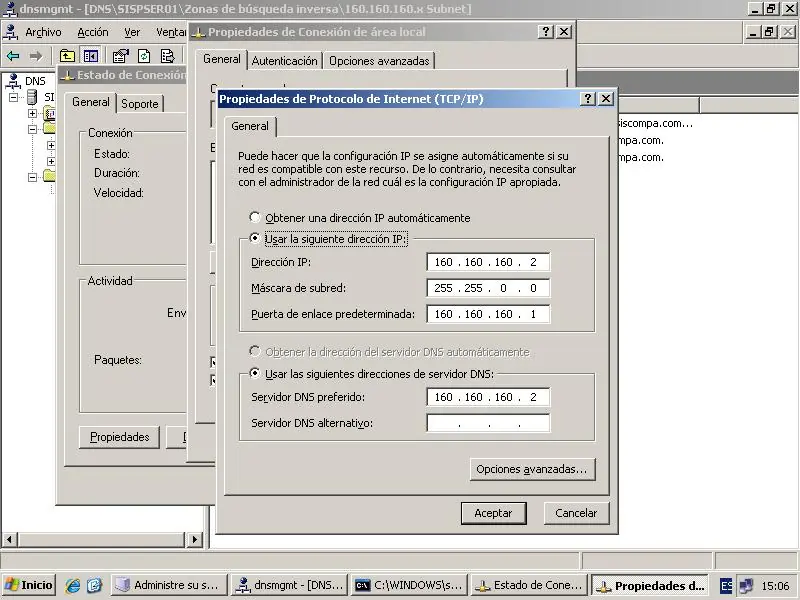Viewport: 800px width, 600px height.
Task: Close the TCP/IP properties dialog
Action: [606, 98]
